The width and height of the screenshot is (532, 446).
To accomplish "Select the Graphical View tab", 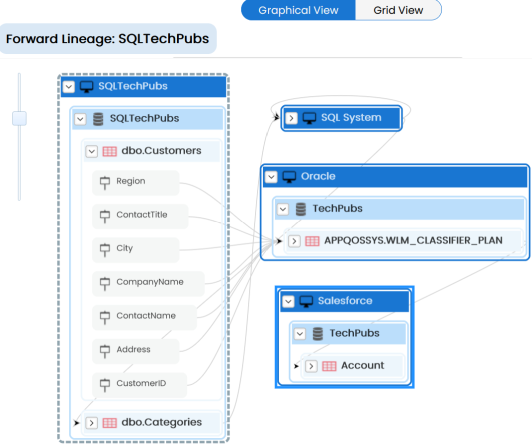I will click(x=298, y=10).
